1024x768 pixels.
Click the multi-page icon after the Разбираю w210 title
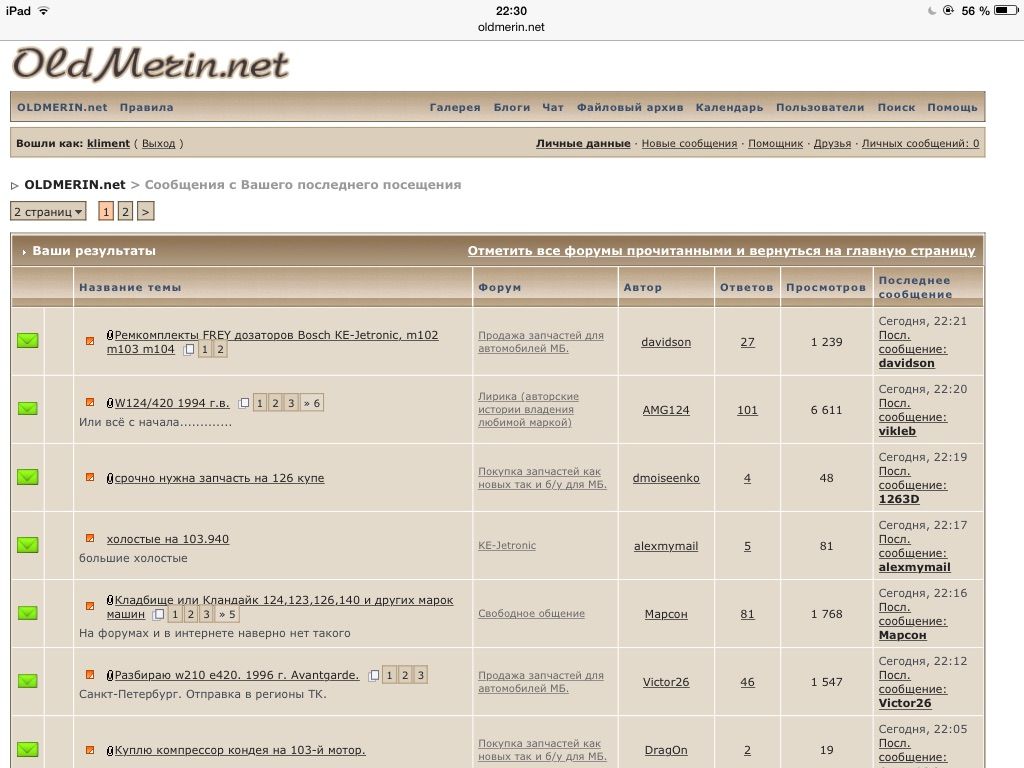coord(374,675)
